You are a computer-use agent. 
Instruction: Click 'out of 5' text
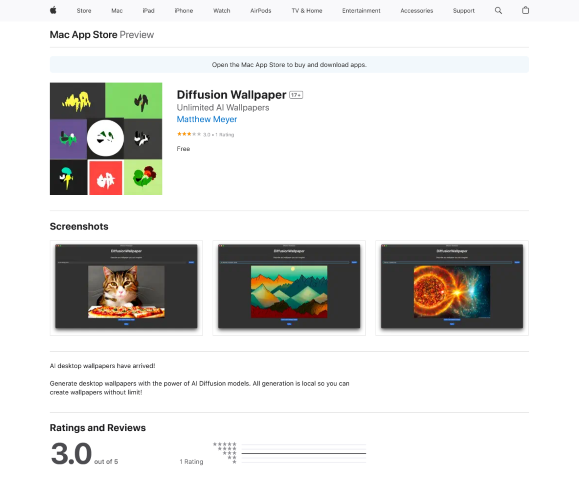point(106,462)
